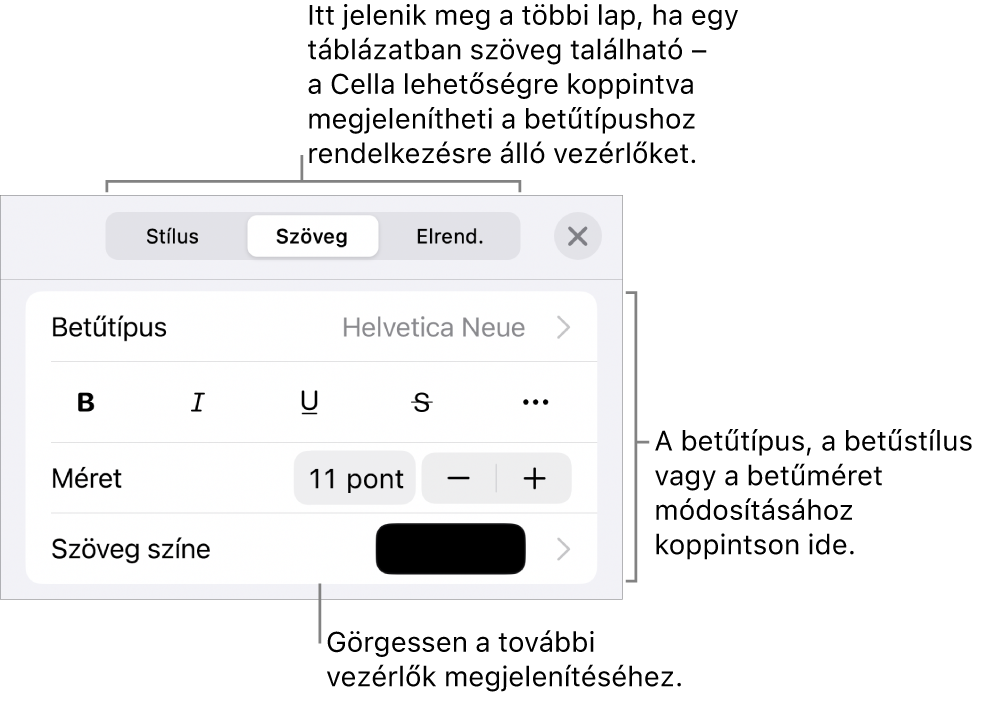Select the Szöveg tab
Image resolution: width=982 pixels, height=702 pixels.
click(x=313, y=237)
